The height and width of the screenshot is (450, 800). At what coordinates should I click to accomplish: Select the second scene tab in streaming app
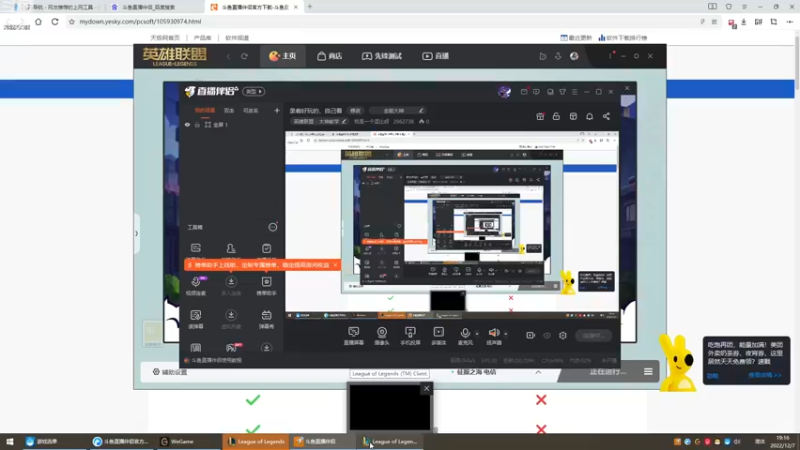pos(229,110)
